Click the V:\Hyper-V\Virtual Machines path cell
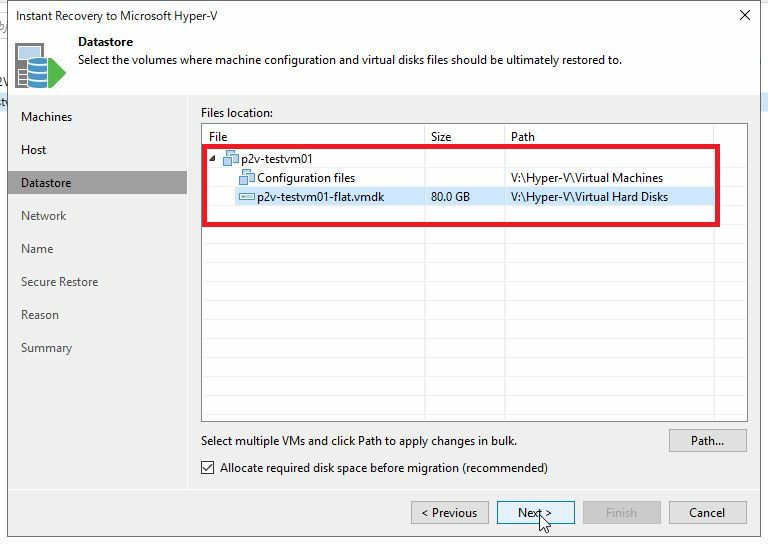Image resolution: width=768 pixels, height=544 pixels. pos(587,178)
